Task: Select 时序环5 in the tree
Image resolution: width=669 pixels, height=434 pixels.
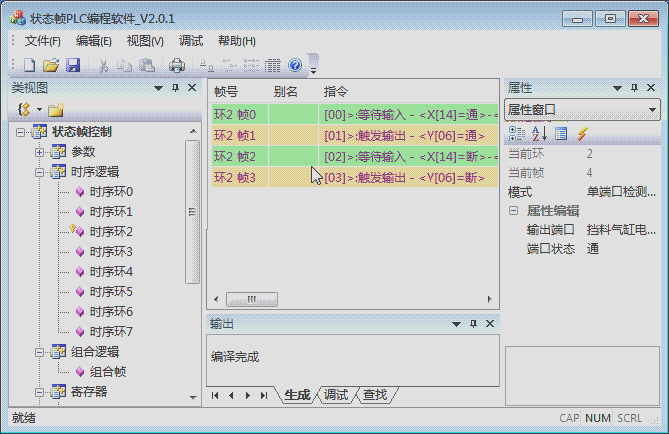Action: tap(111, 292)
